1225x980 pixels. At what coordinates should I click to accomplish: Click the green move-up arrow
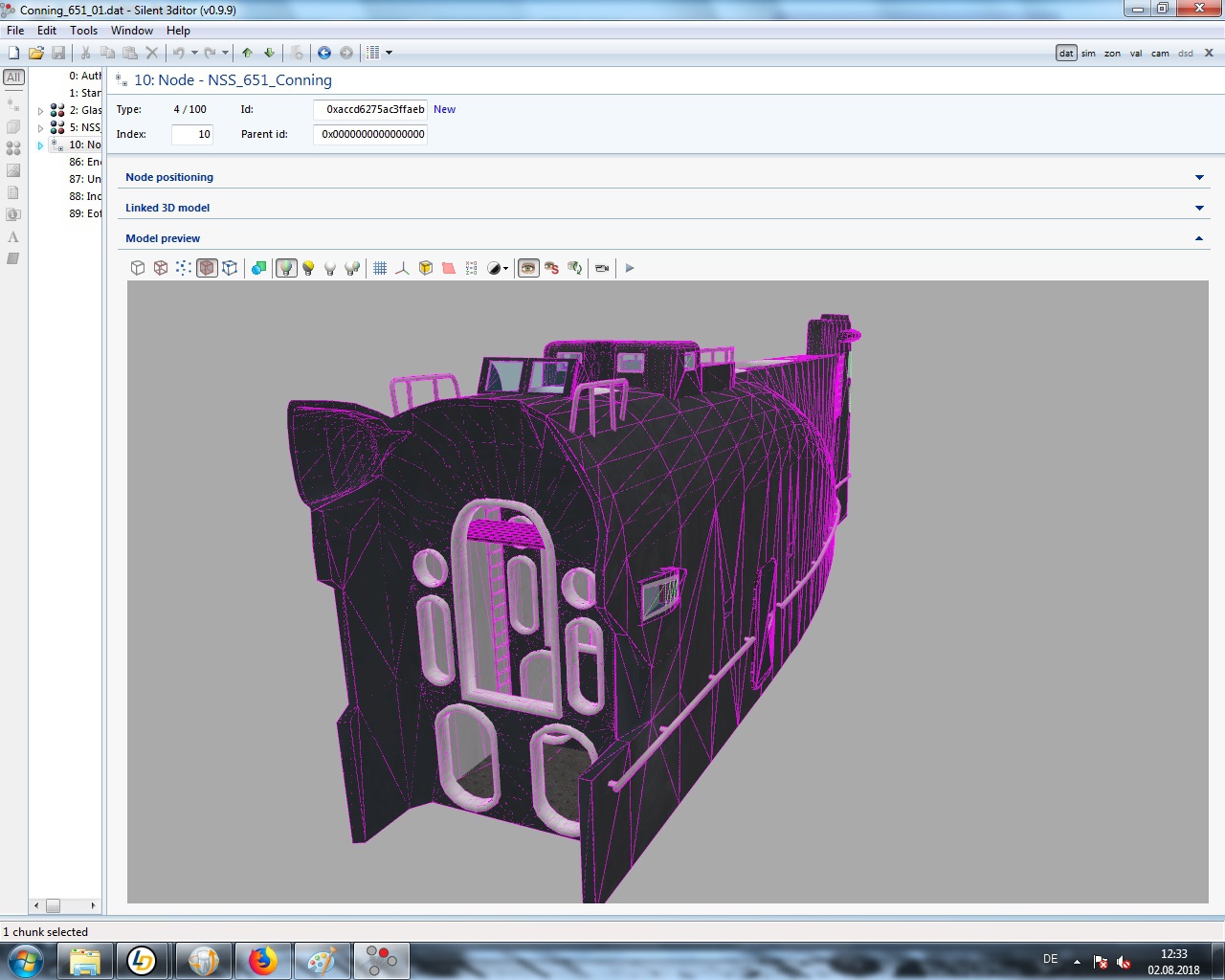tap(247, 53)
